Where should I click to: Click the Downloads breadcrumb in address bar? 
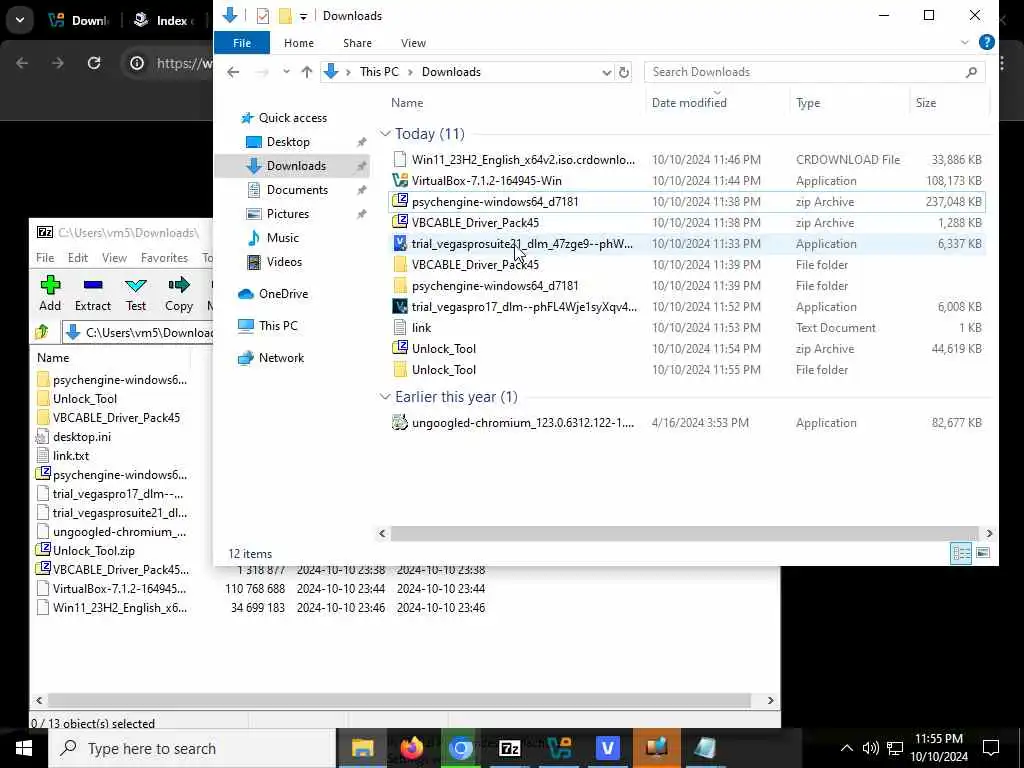(x=451, y=72)
